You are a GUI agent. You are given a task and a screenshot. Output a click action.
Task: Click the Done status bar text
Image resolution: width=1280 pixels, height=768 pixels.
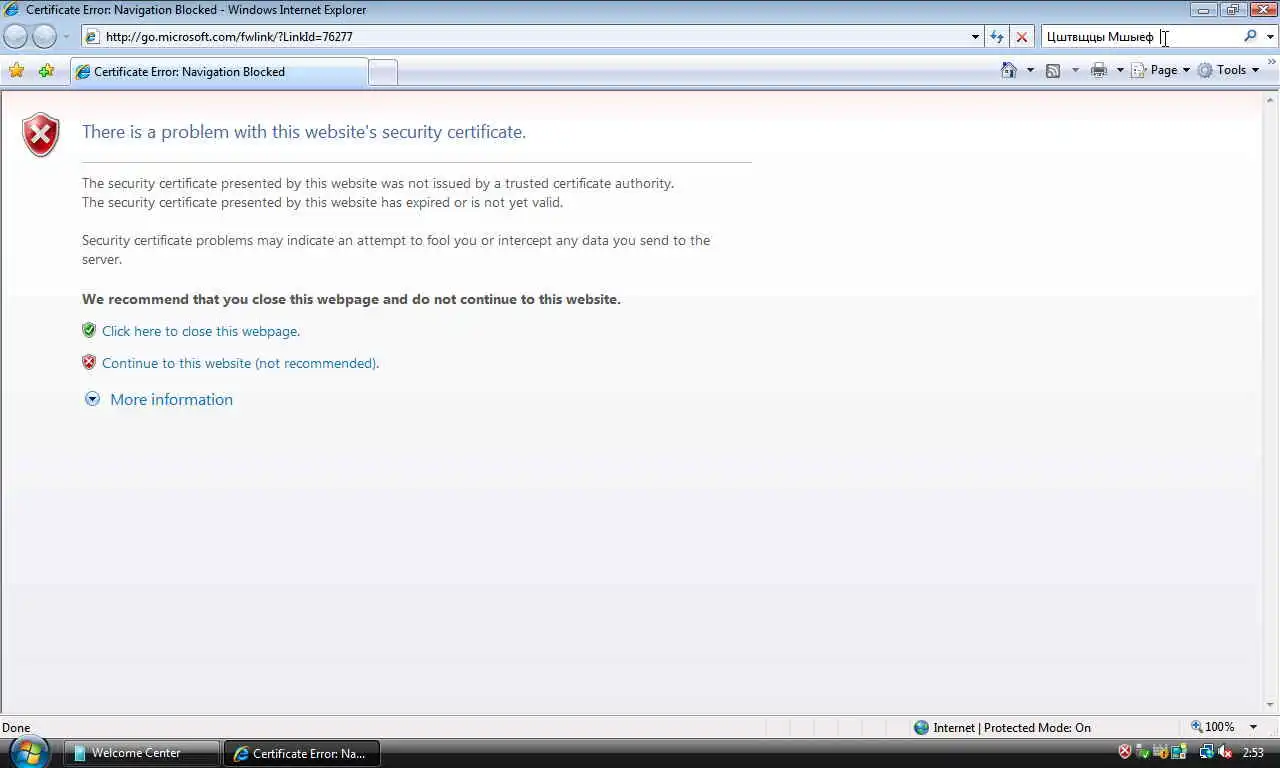[x=16, y=728]
